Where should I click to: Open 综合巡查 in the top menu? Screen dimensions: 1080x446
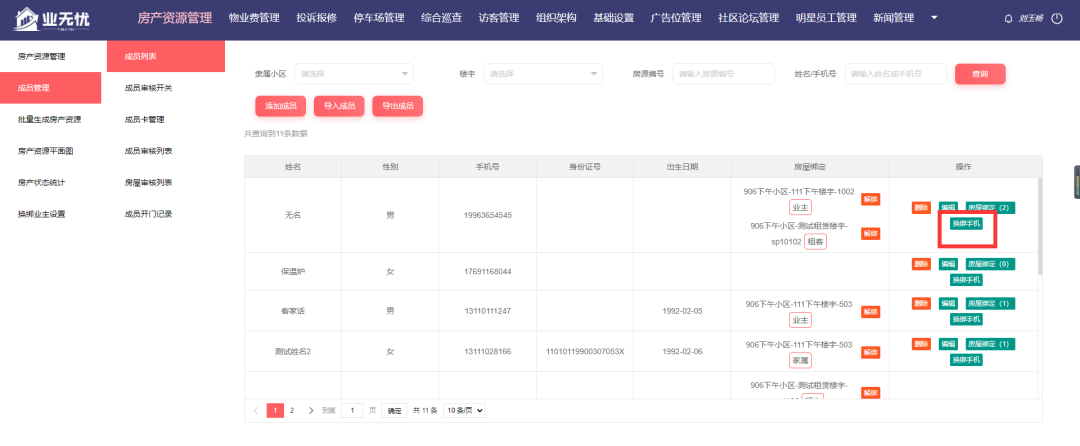(x=442, y=19)
